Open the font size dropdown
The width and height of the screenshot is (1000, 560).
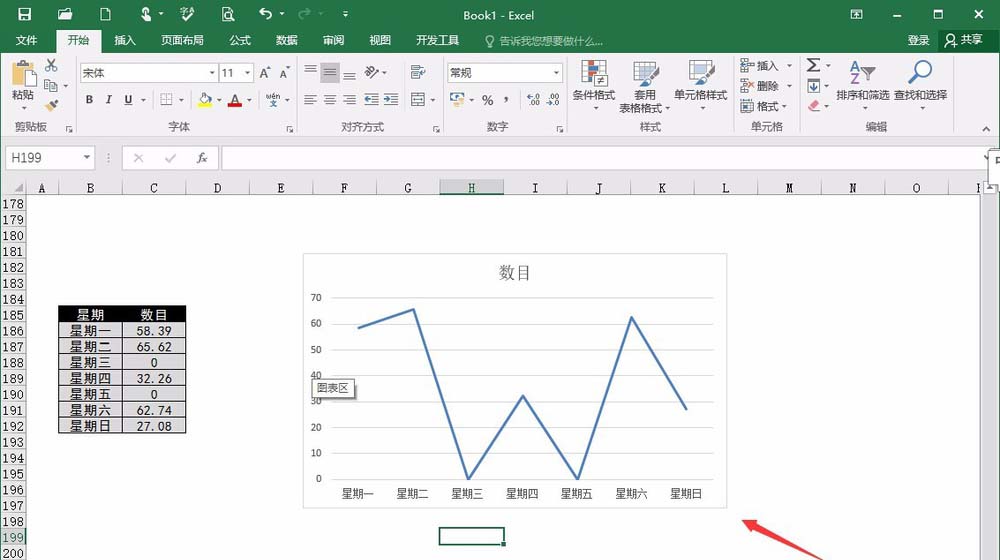tap(247, 73)
